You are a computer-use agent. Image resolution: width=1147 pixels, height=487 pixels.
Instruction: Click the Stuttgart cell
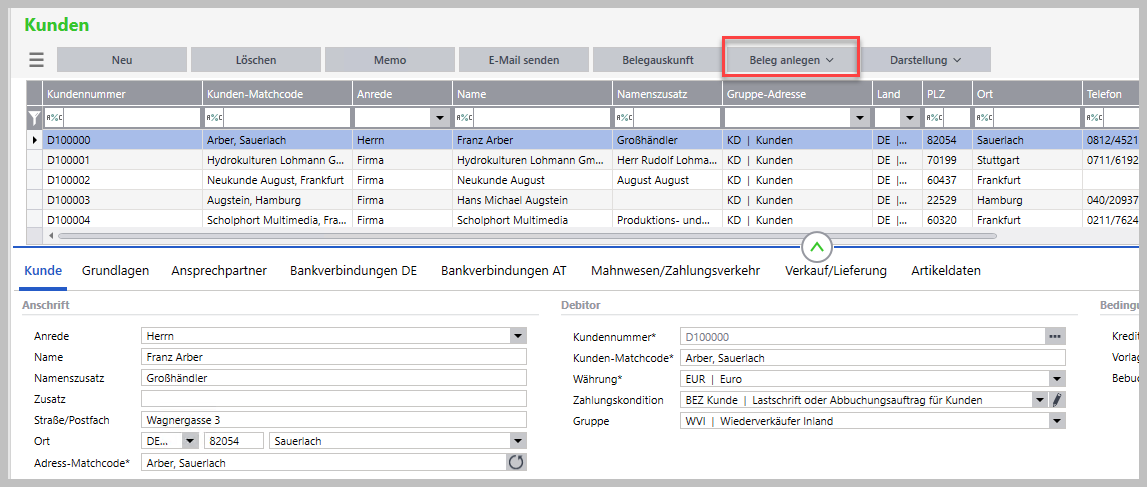[x=1026, y=159]
